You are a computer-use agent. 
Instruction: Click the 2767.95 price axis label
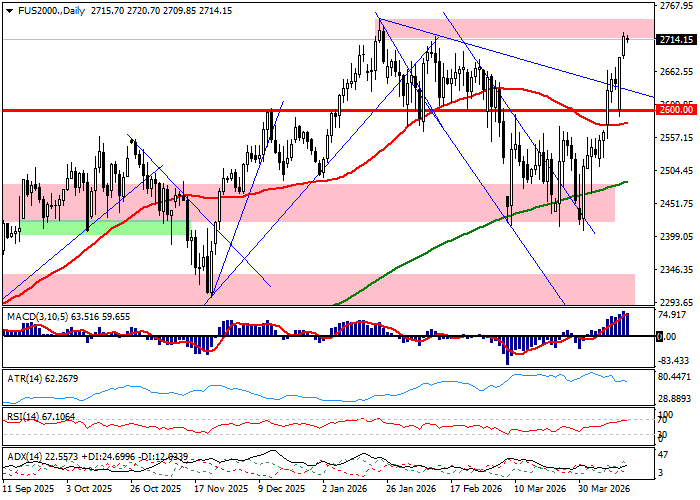pos(677,6)
